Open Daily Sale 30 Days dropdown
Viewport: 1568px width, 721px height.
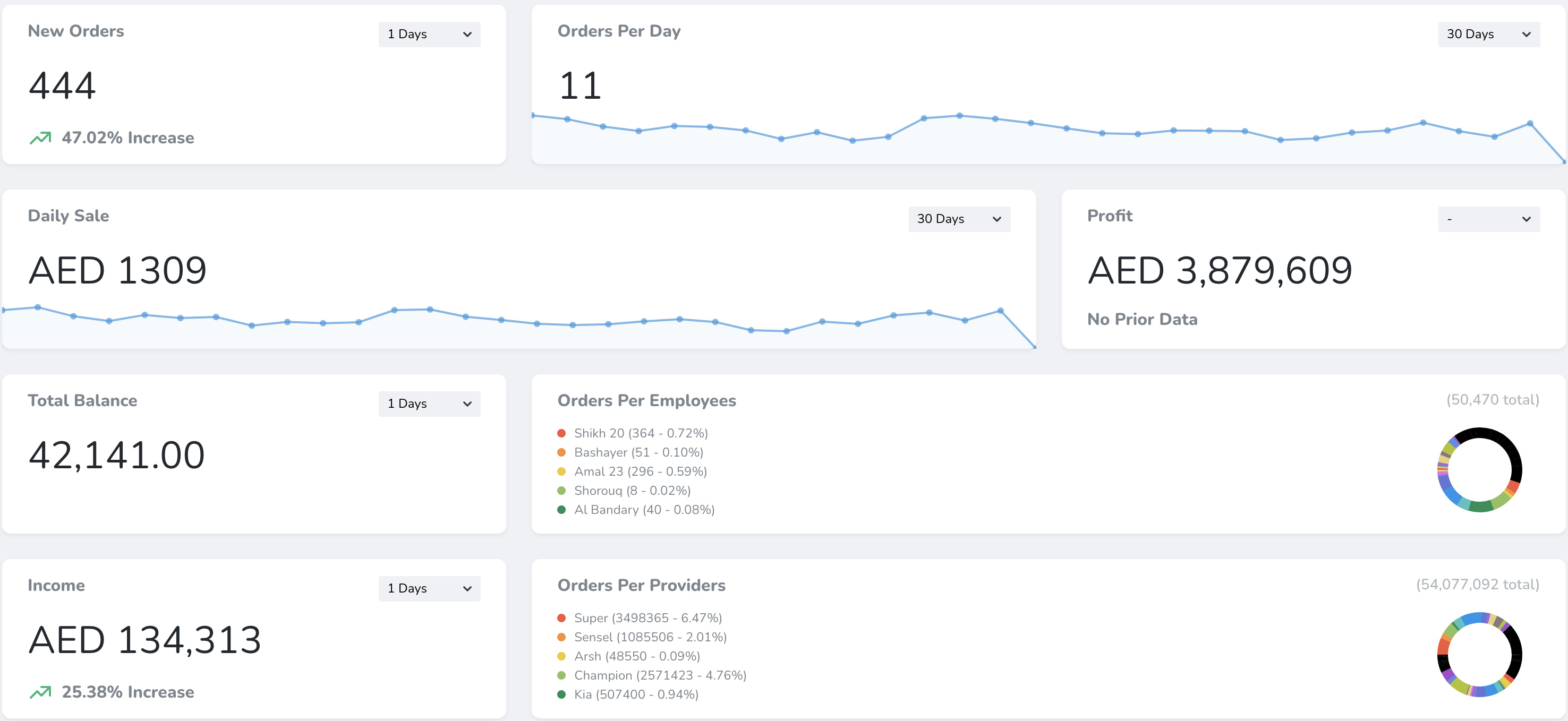(x=959, y=219)
